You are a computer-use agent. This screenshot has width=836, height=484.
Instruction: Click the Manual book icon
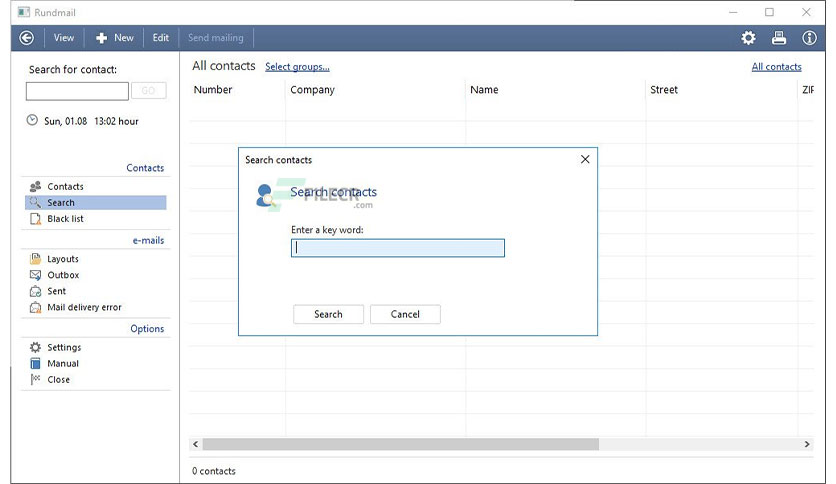pyautogui.click(x=35, y=364)
